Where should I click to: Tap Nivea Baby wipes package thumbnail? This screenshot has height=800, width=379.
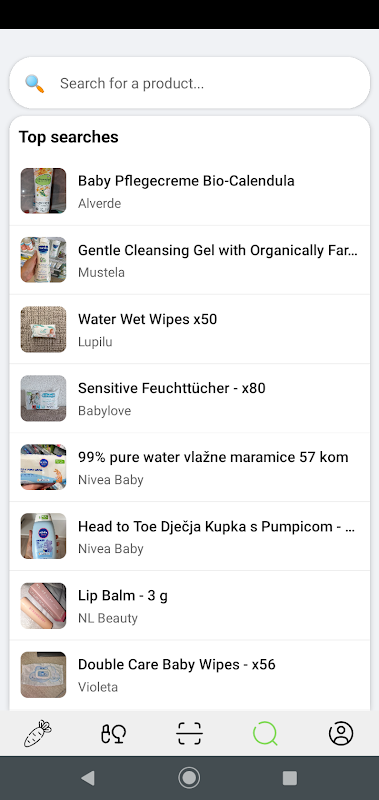pyautogui.click(x=43, y=467)
